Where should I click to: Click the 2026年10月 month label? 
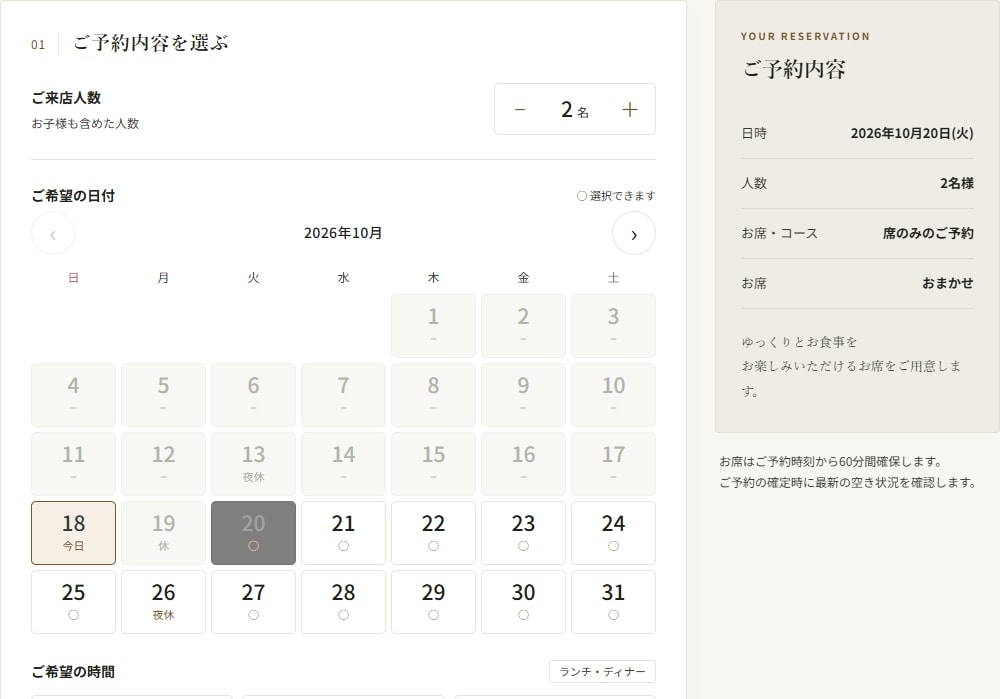tap(343, 233)
